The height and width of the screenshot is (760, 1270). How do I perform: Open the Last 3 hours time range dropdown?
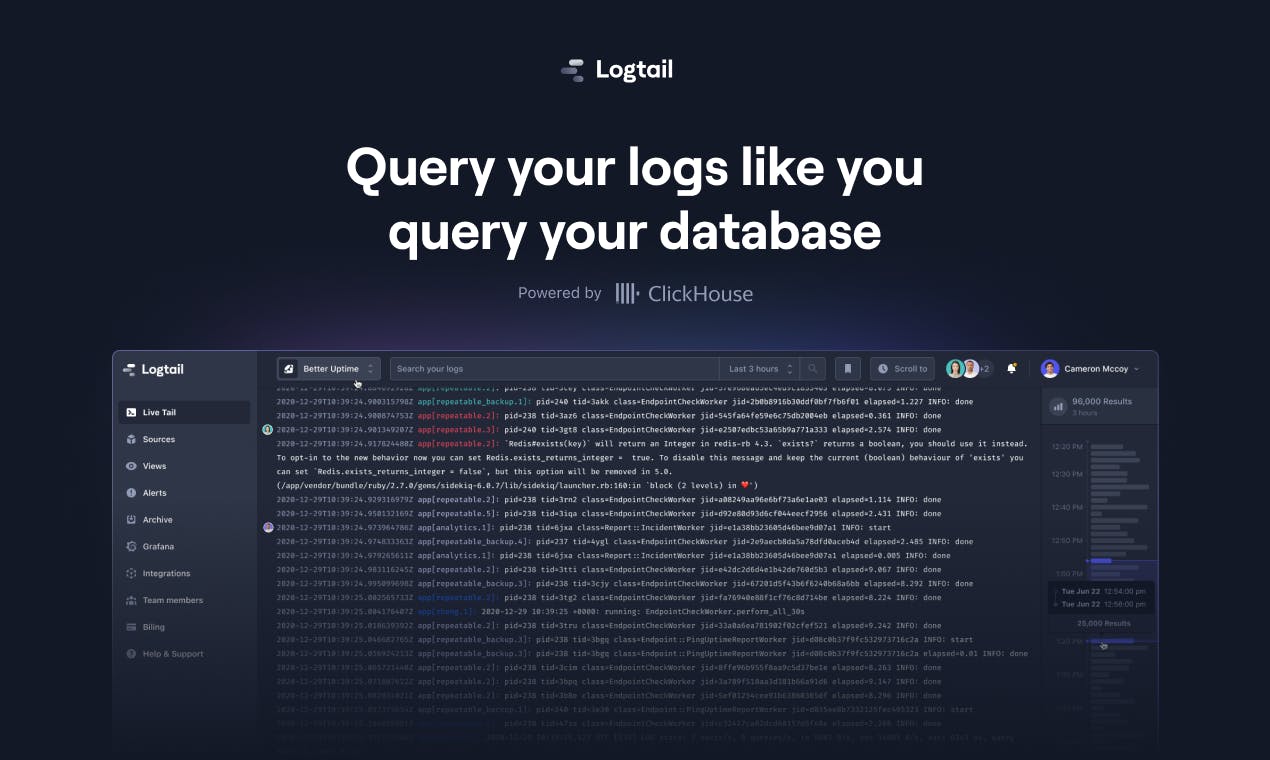pyautogui.click(x=760, y=369)
